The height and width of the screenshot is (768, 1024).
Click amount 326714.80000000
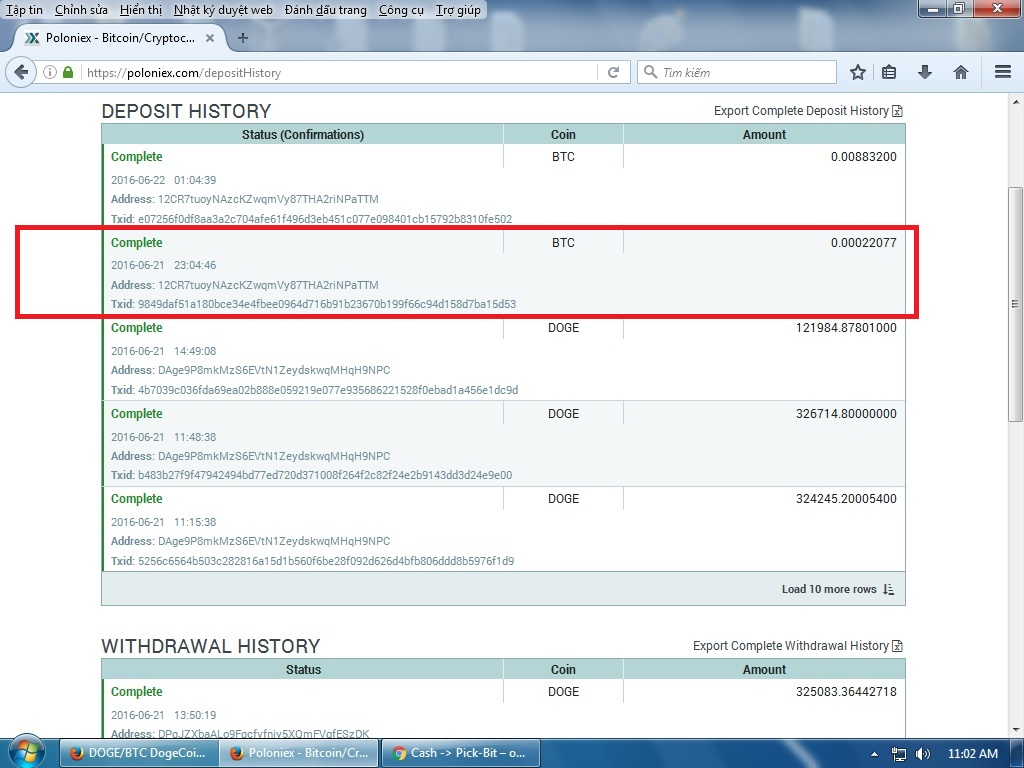click(846, 414)
